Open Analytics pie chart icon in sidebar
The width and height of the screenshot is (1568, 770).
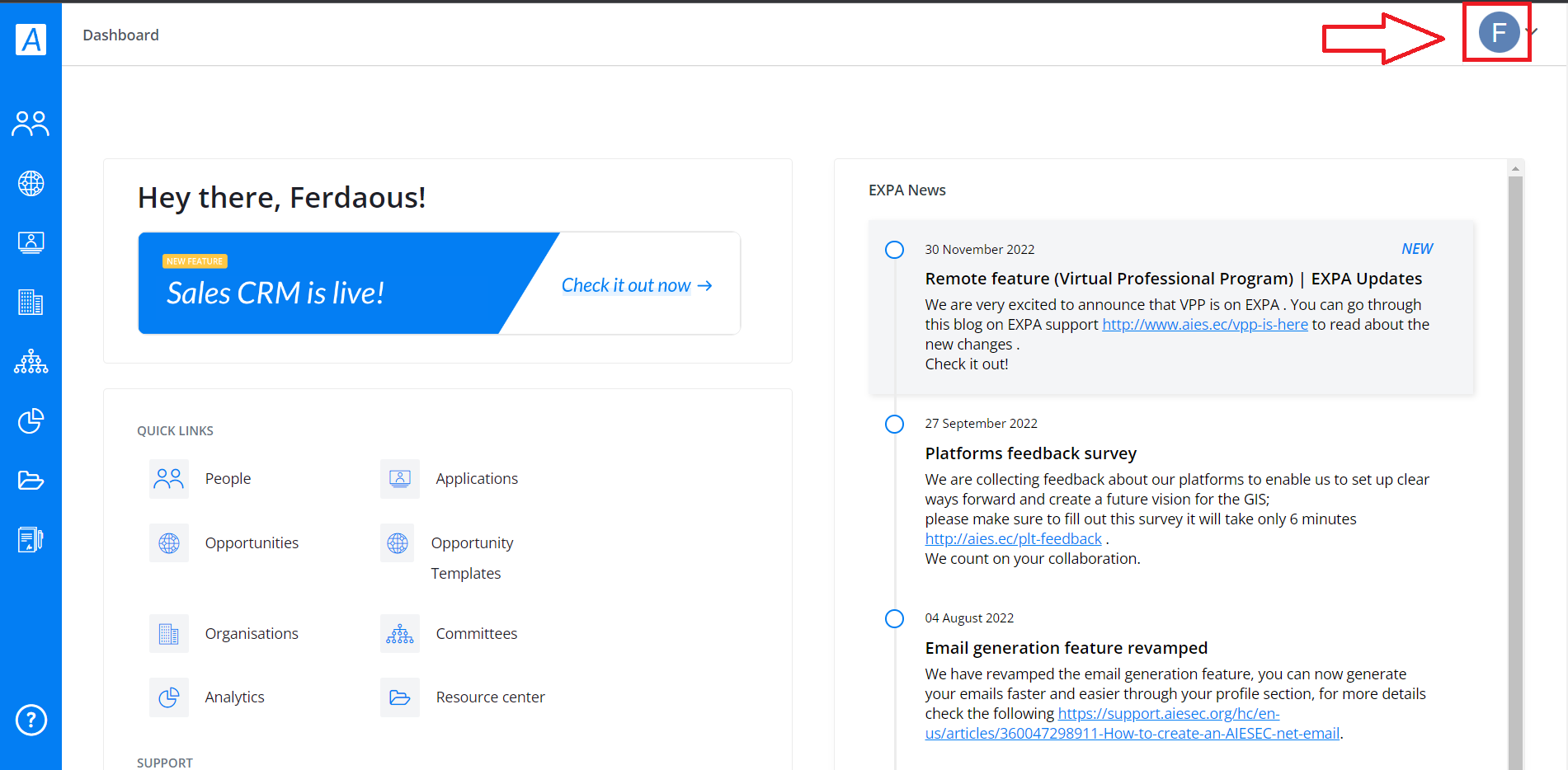(x=31, y=420)
